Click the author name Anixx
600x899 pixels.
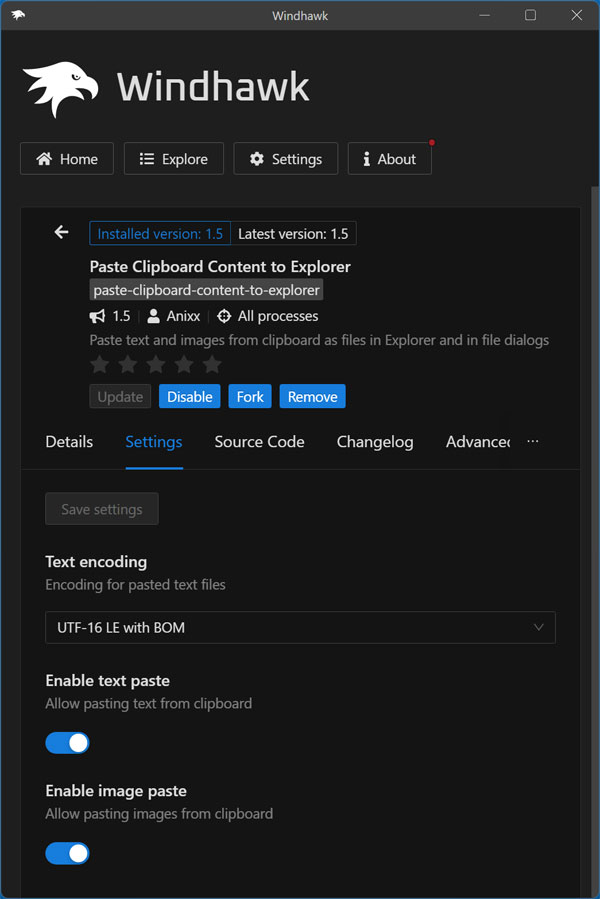pos(184,316)
